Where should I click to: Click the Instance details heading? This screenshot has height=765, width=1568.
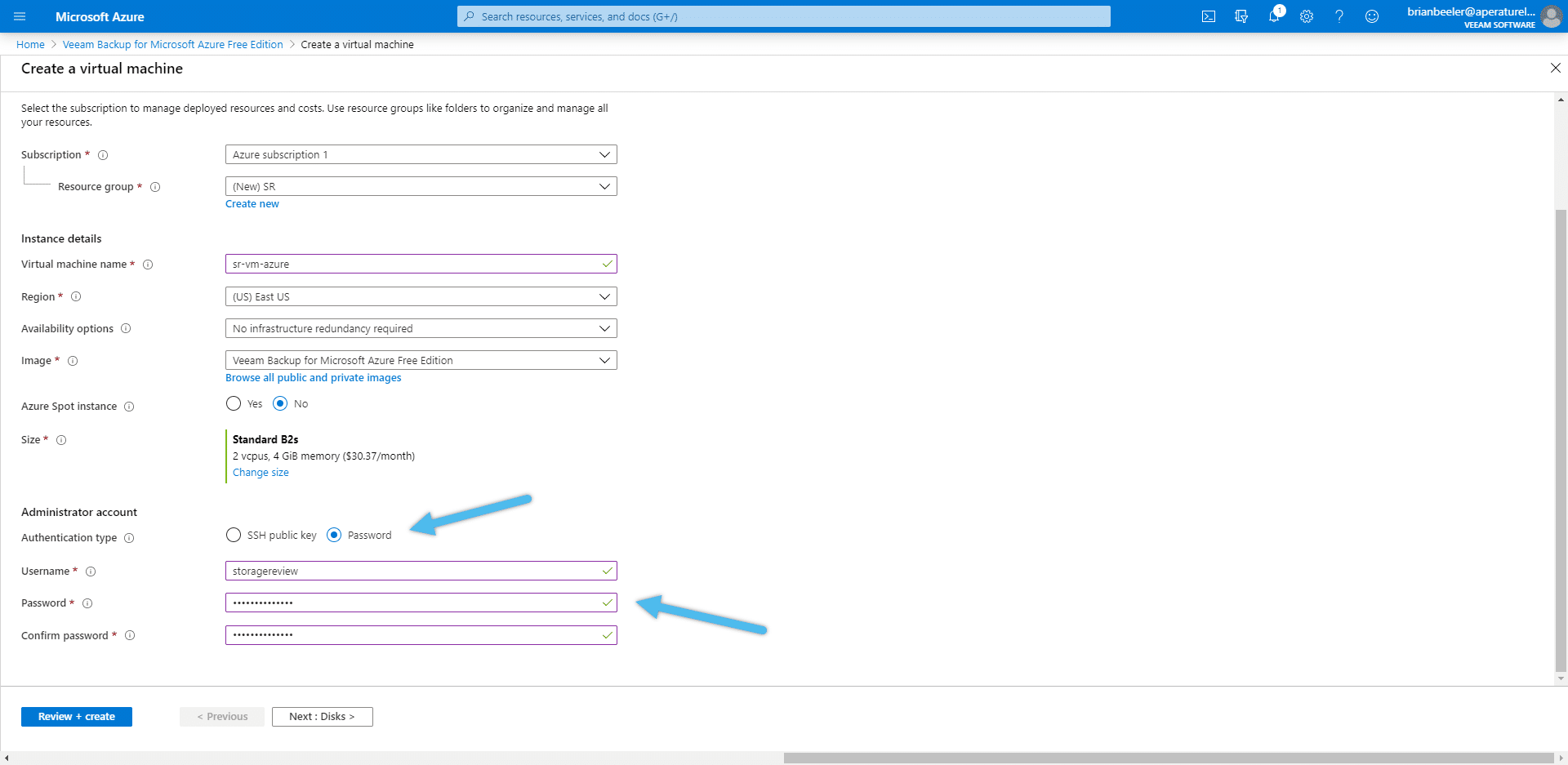click(x=61, y=238)
